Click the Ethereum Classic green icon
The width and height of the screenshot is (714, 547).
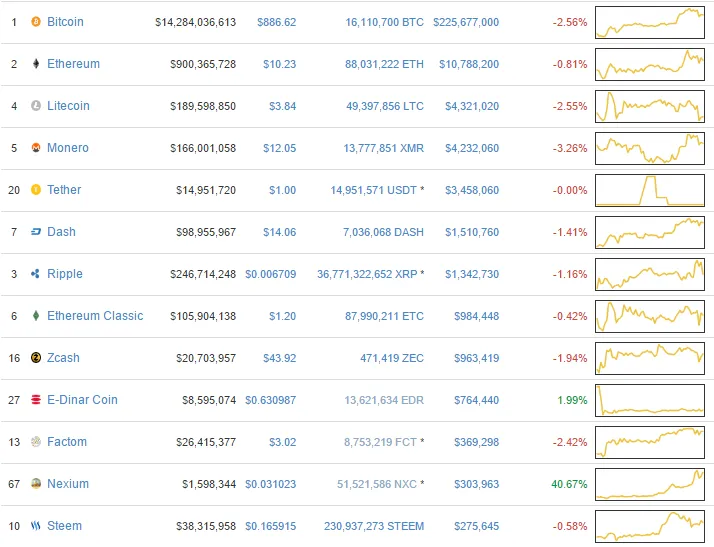[x=36, y=316]
